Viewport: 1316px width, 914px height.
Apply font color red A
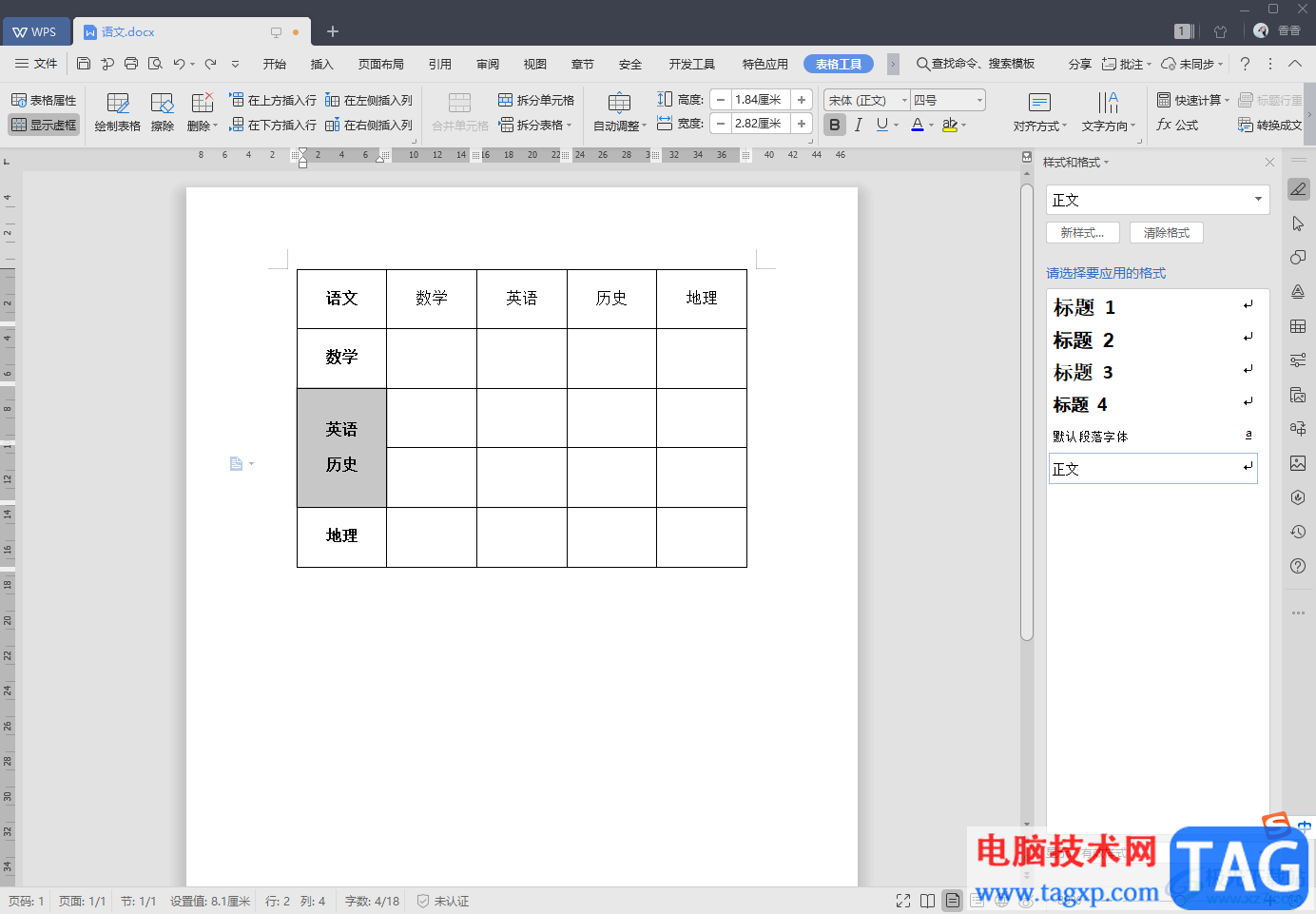918,125
